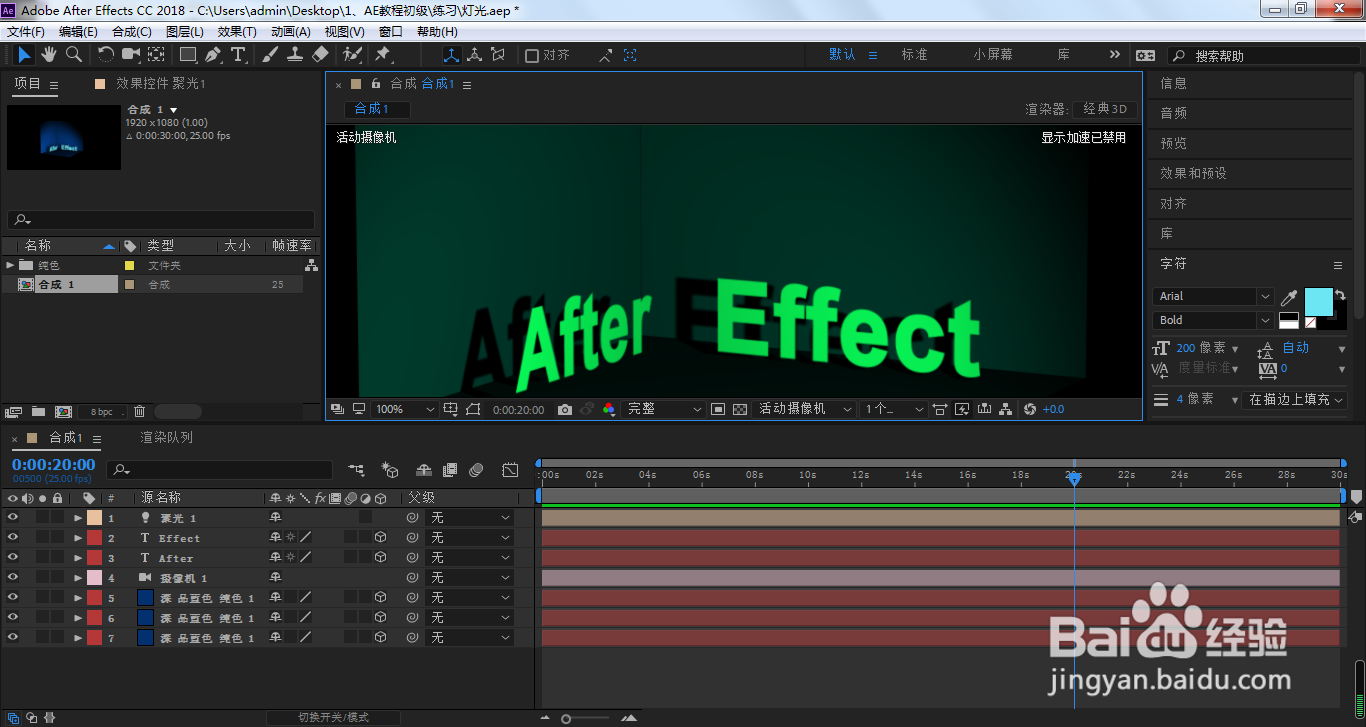Open the 活动摄像机 3D view dropdown
Image resolution: width=1366 pixels, height=727 pixels.
coord(804,409)
